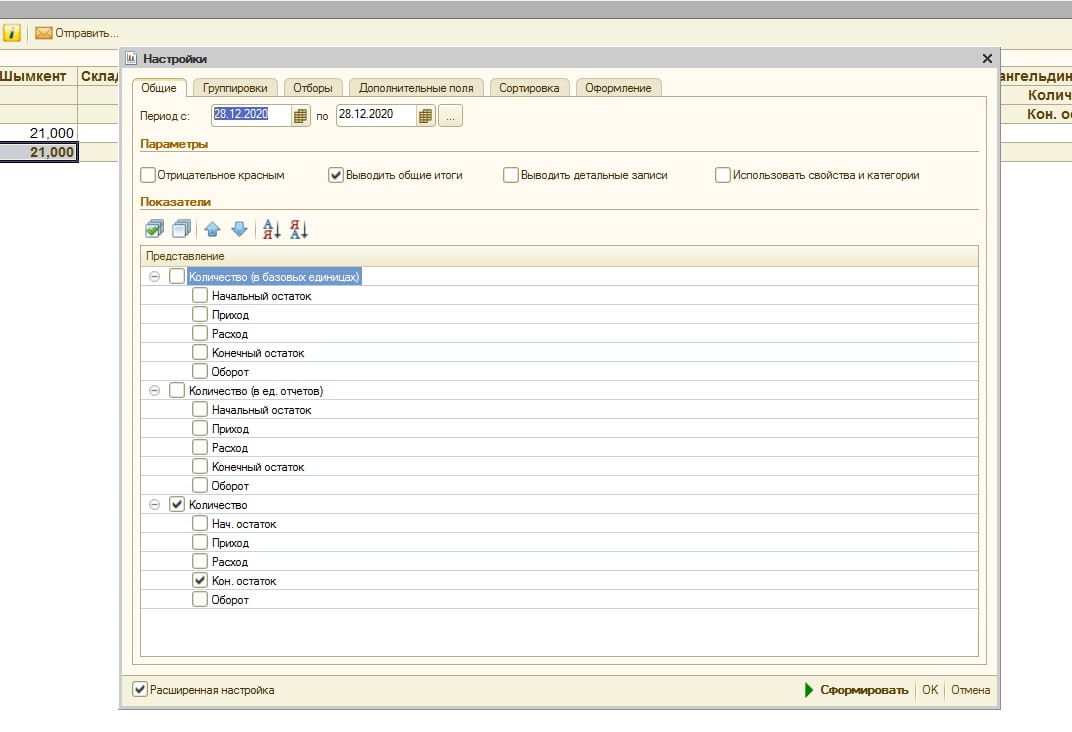Image resolution: width=1072 pixels, height=732 pixels.
Task: Click the Сформировать button
Action: (857, 690)
